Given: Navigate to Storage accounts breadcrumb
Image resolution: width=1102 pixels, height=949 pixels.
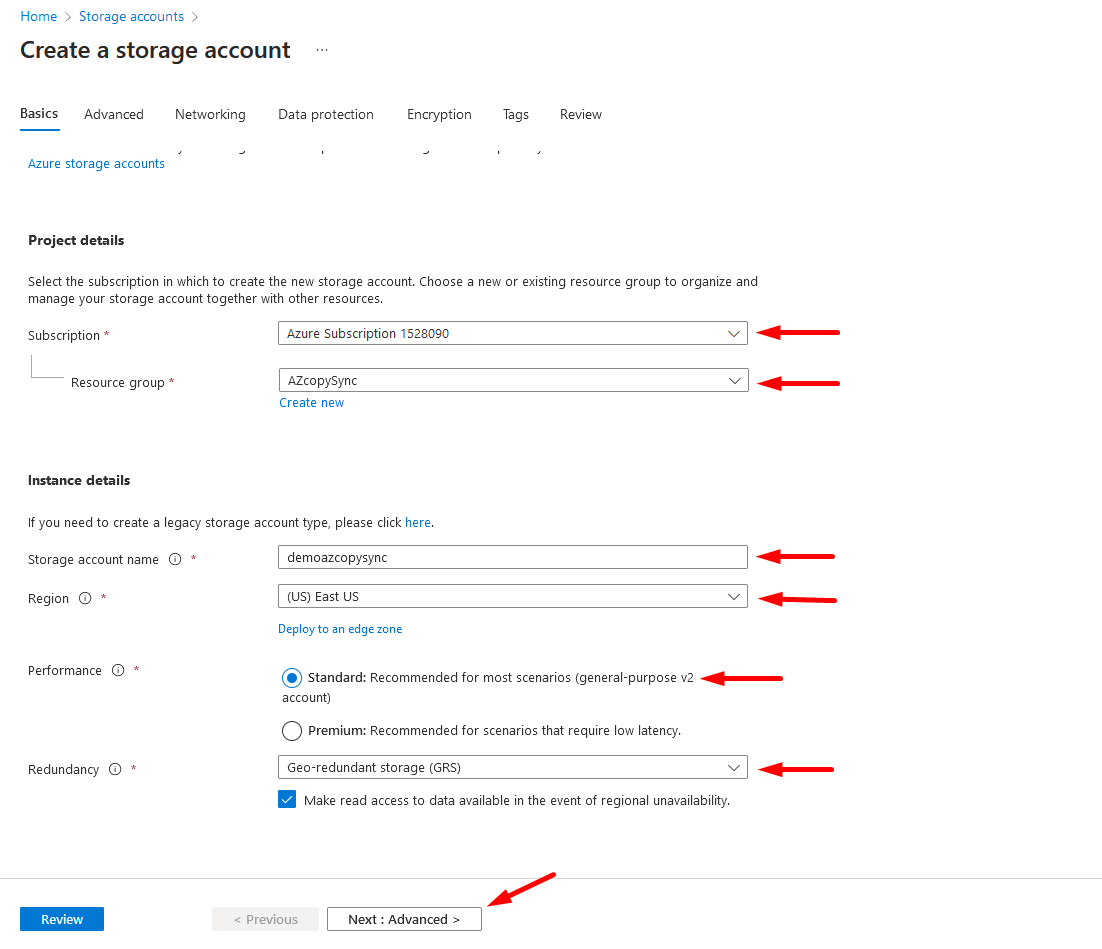Looking at the screenshot, I should tap(131, 16).
